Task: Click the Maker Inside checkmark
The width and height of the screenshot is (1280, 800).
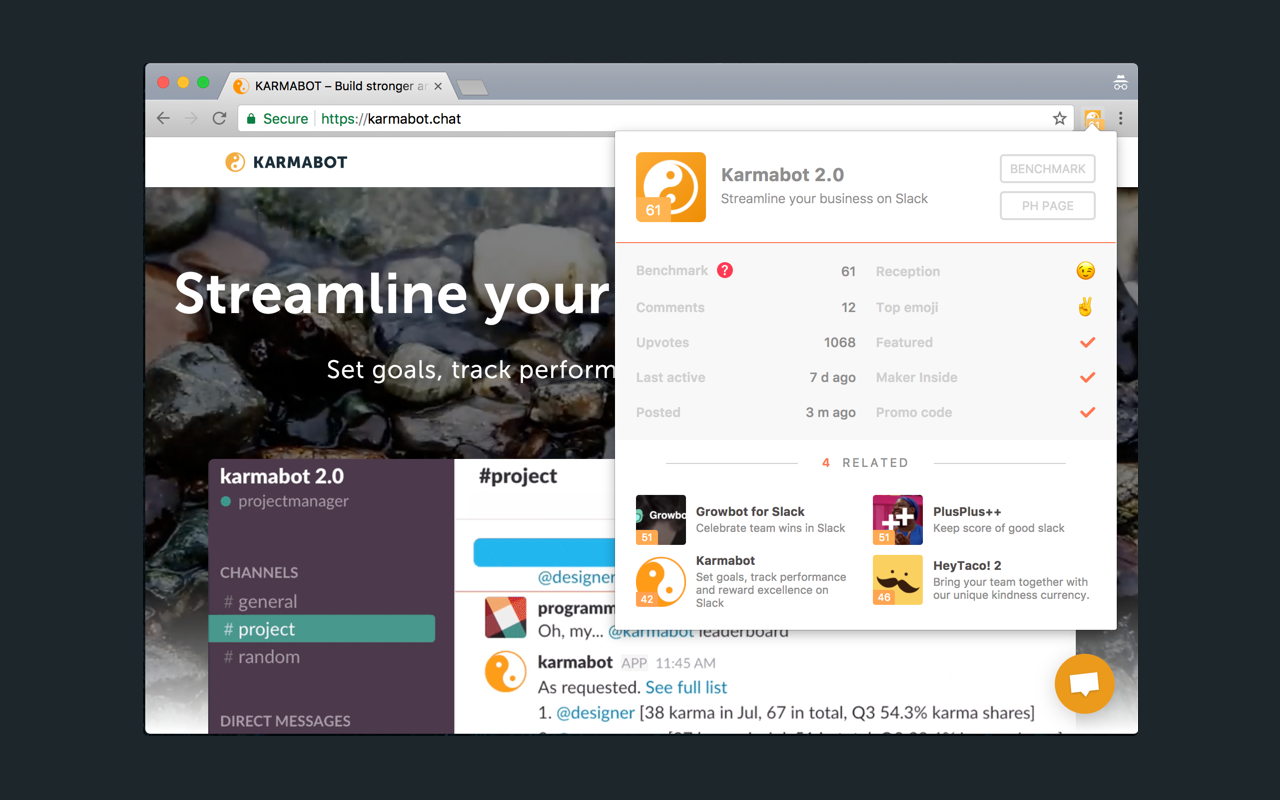Action: pyautogui.click(x=1088, y=377)
